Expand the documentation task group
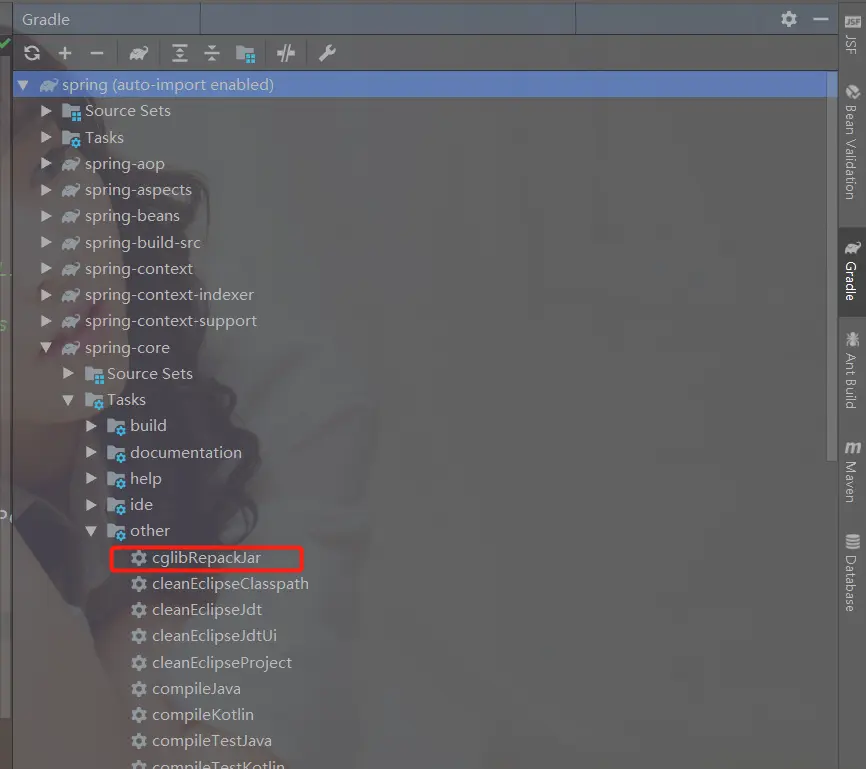 [92, 452]
